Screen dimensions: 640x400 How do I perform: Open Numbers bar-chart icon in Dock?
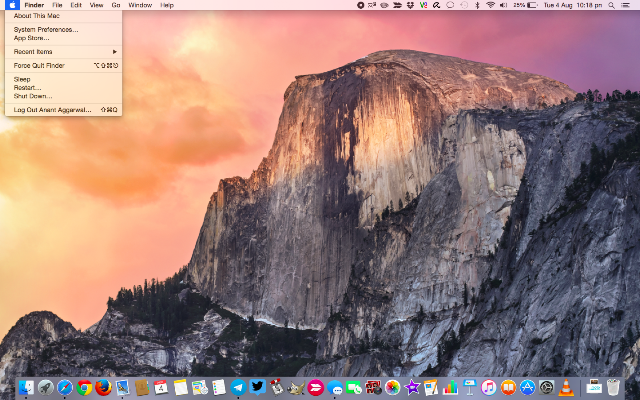[x=450, y=387]
